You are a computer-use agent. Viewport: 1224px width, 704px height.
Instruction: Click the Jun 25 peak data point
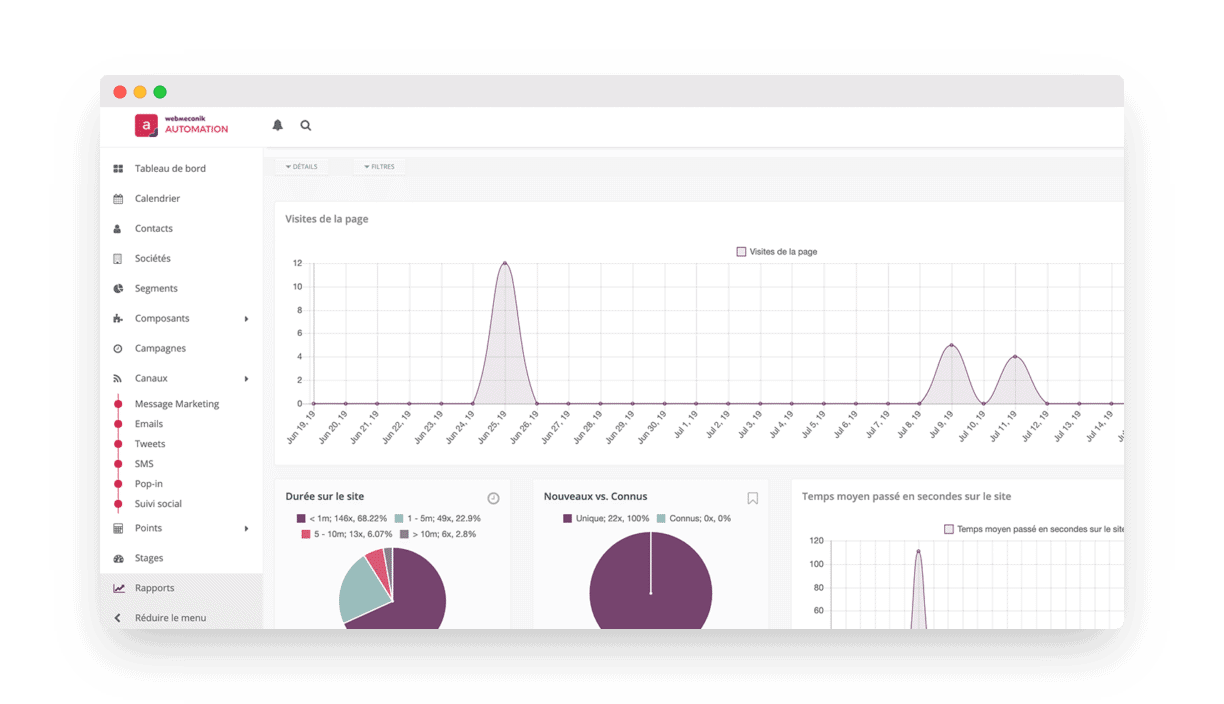click(505, 263)
